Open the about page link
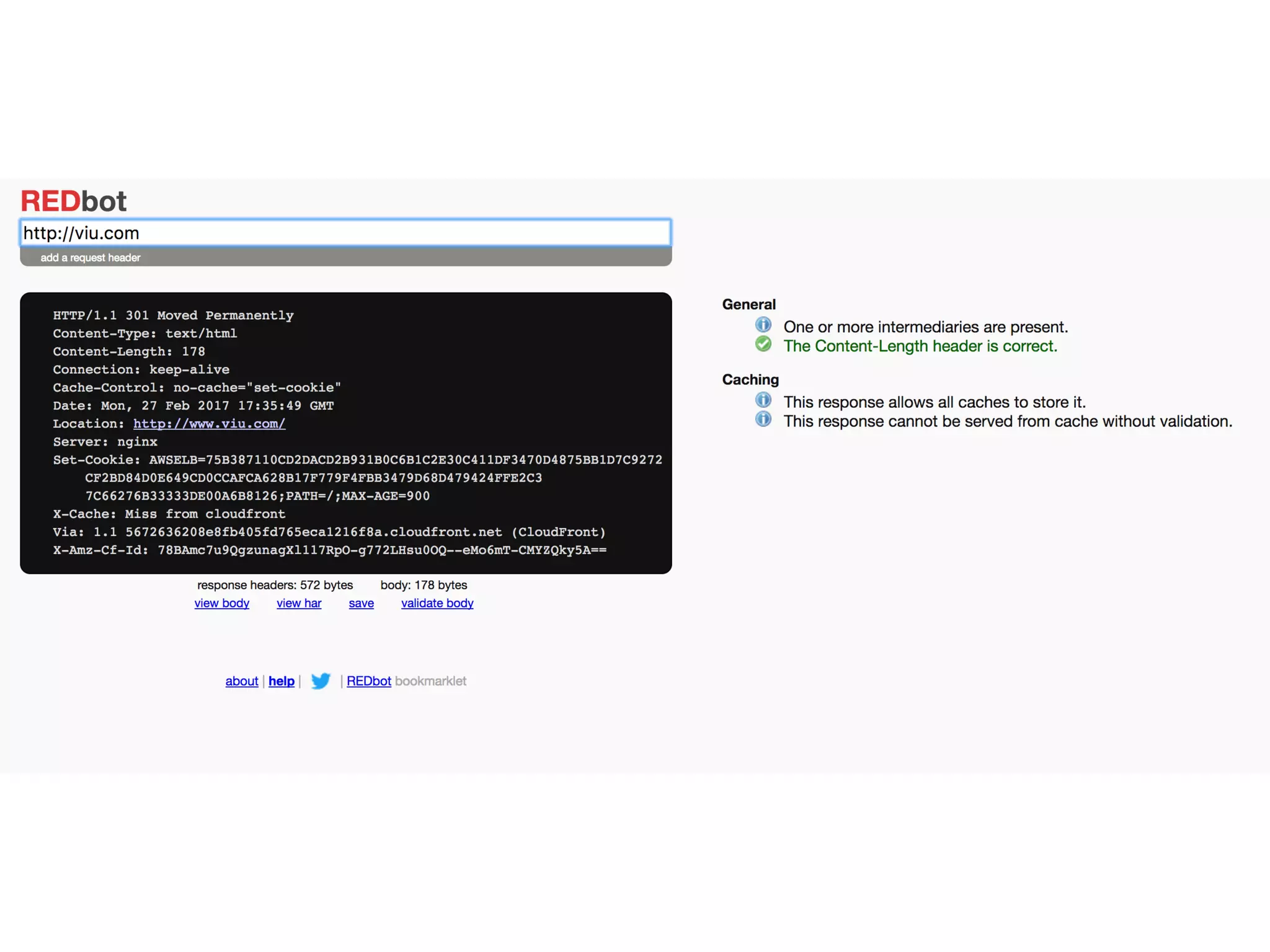Viewport: 1270px width, 952px height. (x=241, y=681)
